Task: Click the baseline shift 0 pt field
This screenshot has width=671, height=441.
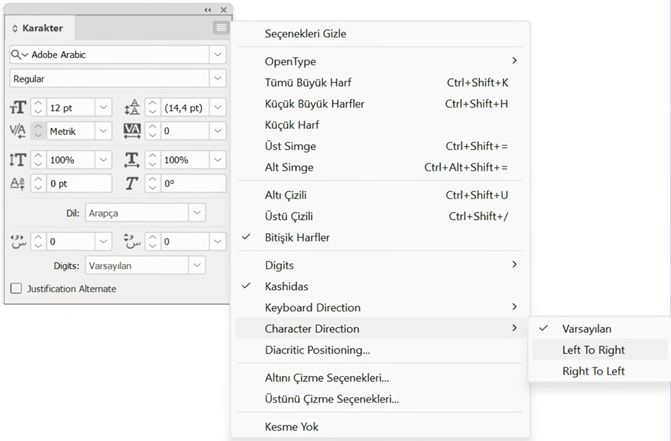Action: pos(79,184)
